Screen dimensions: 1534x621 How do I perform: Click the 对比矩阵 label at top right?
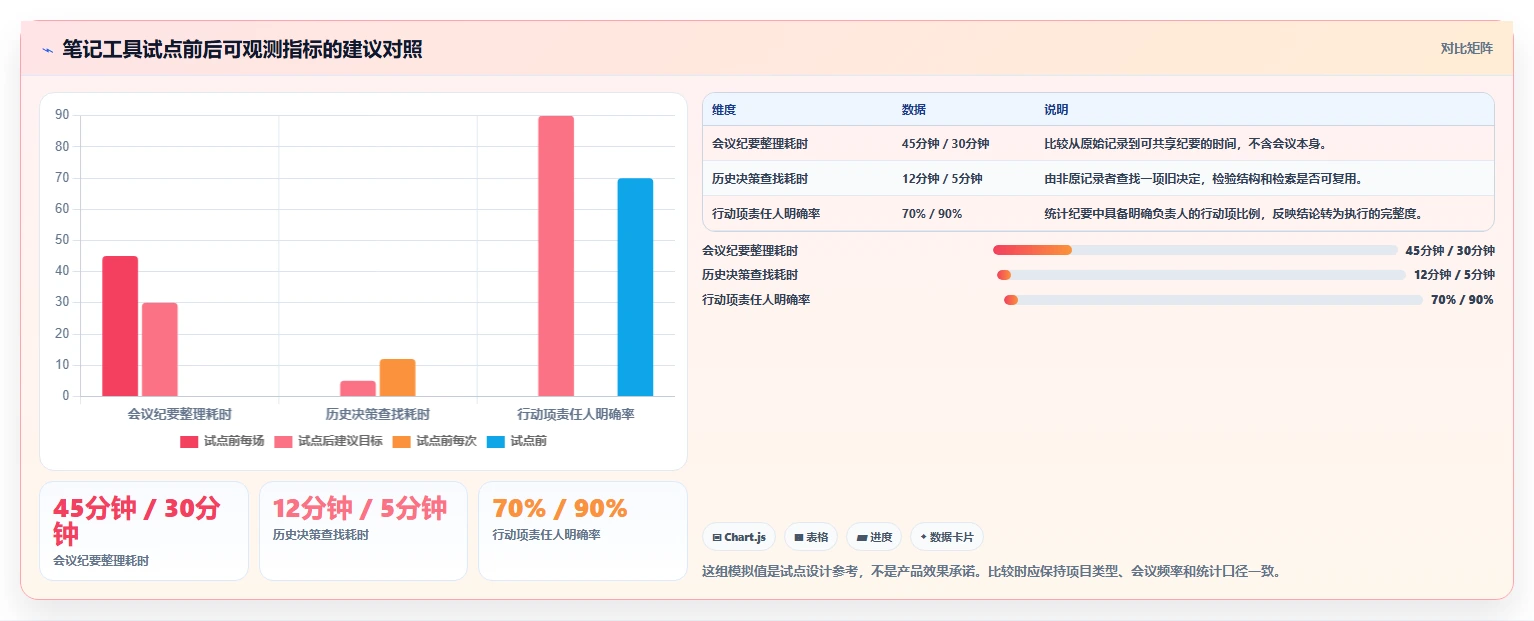pos(1466,49)
